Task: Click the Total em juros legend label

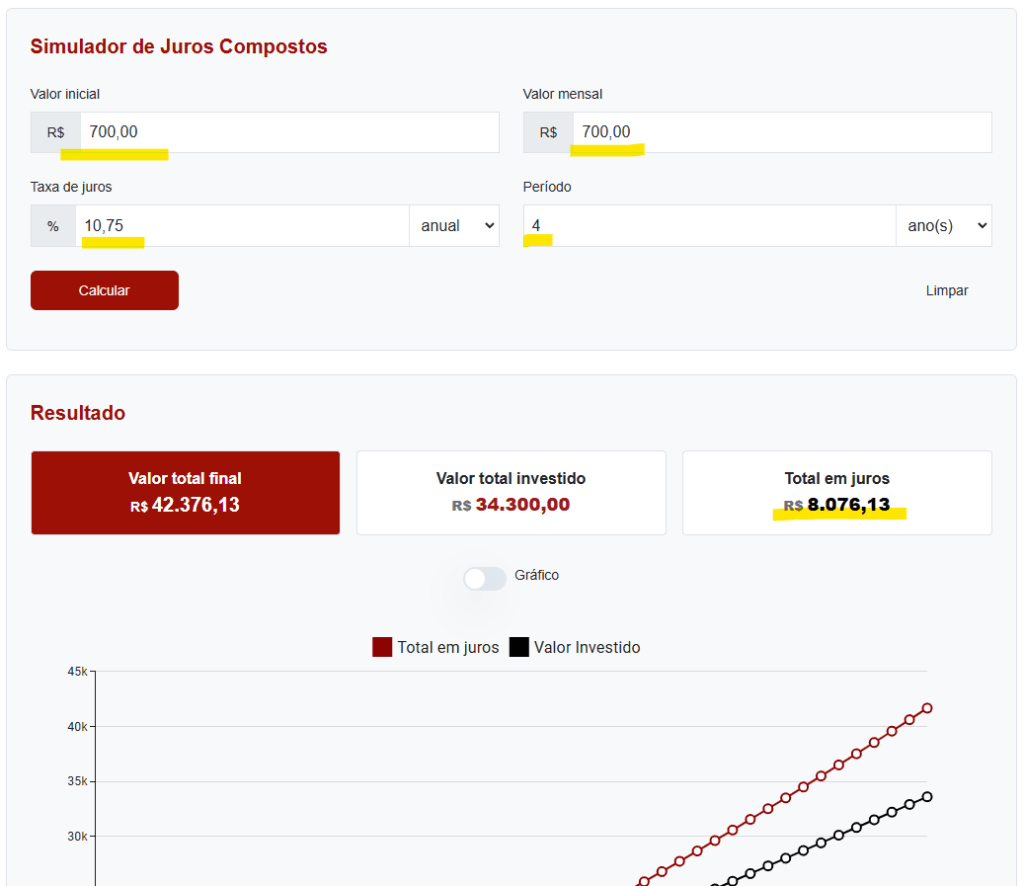Action: click(x=448, y=648)
